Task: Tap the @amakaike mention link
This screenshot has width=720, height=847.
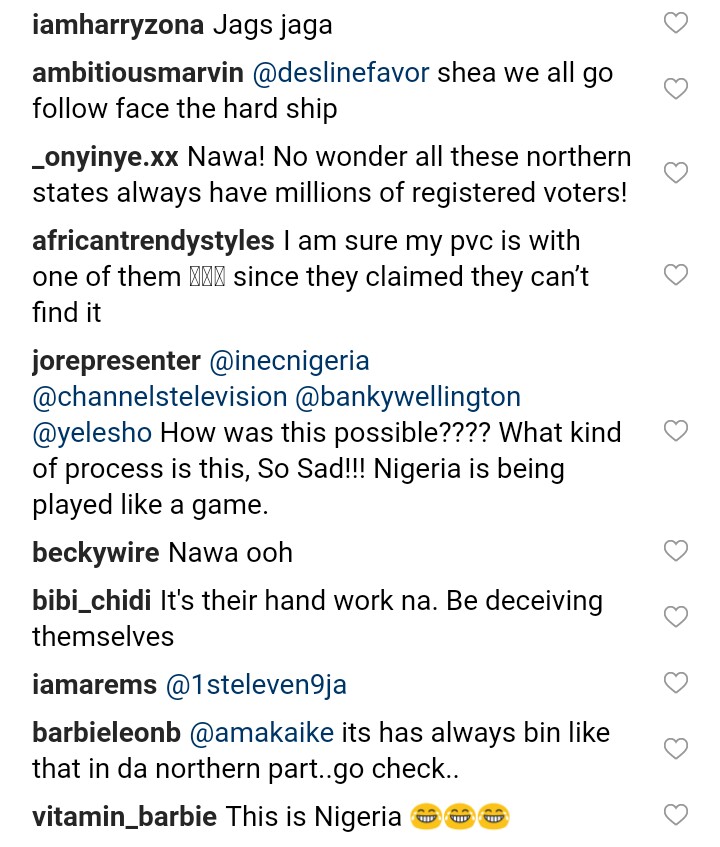Action: 261,732
